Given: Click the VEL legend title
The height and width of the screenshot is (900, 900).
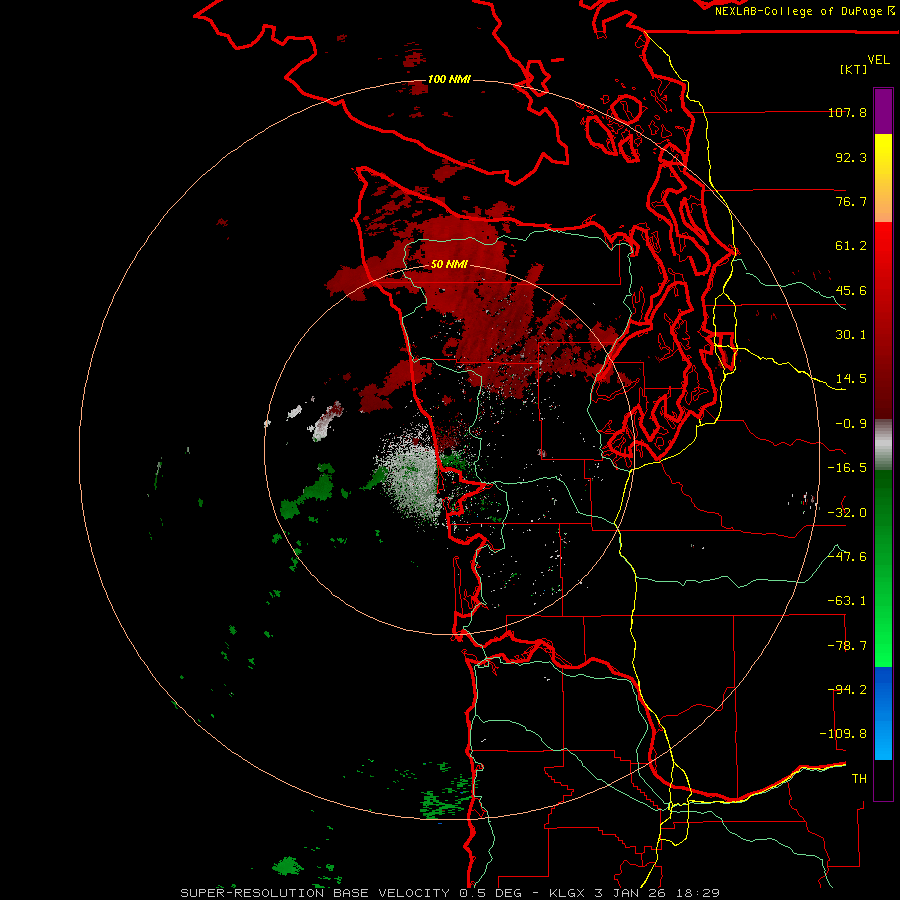Looking at the screenshot, I should pos(878,60).
